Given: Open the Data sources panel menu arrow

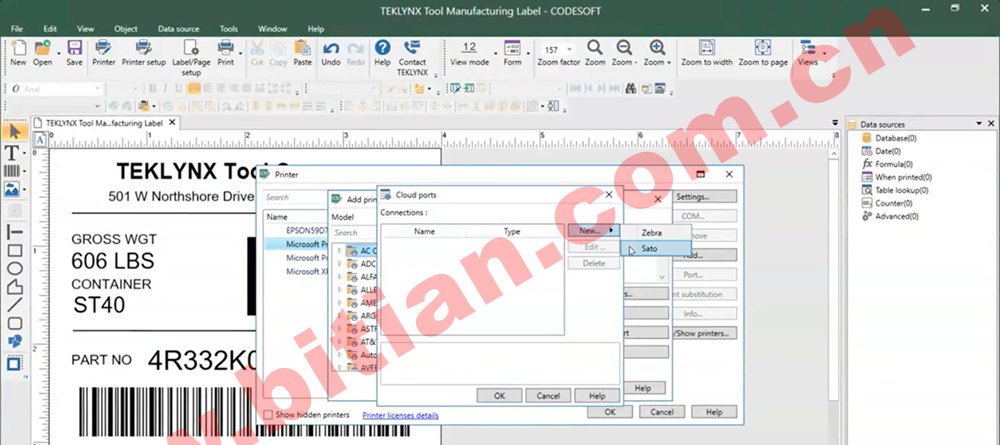Looking at the screenshot, I should 979,124.
